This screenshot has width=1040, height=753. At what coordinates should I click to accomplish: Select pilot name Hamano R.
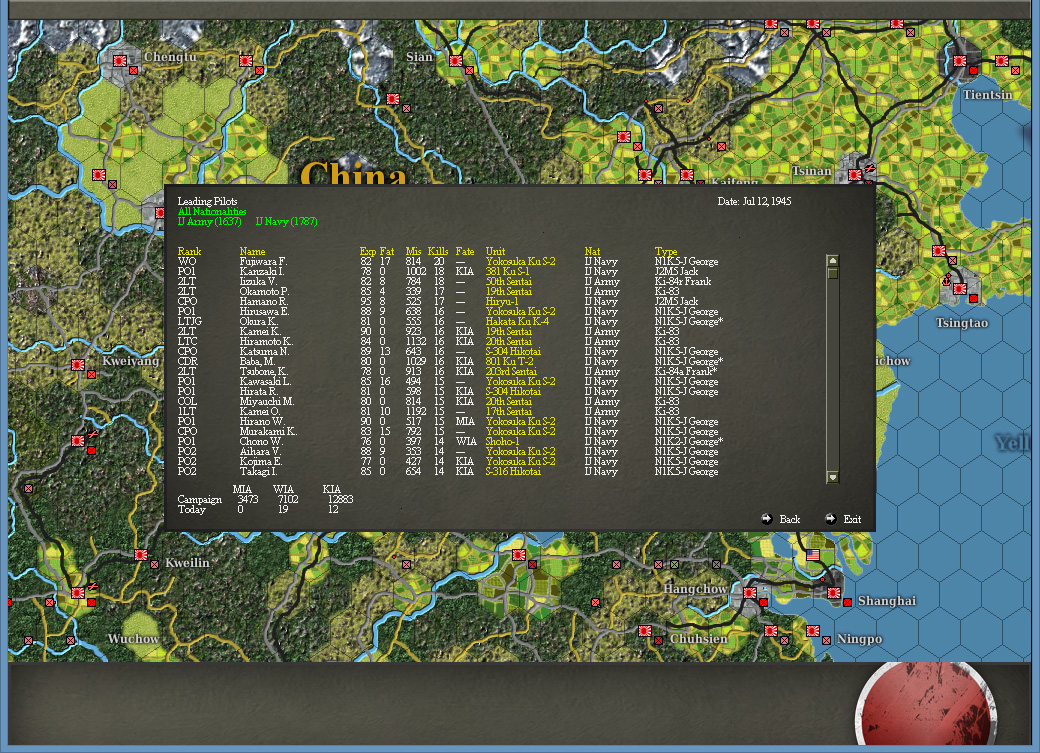click(x=263, y=301)
